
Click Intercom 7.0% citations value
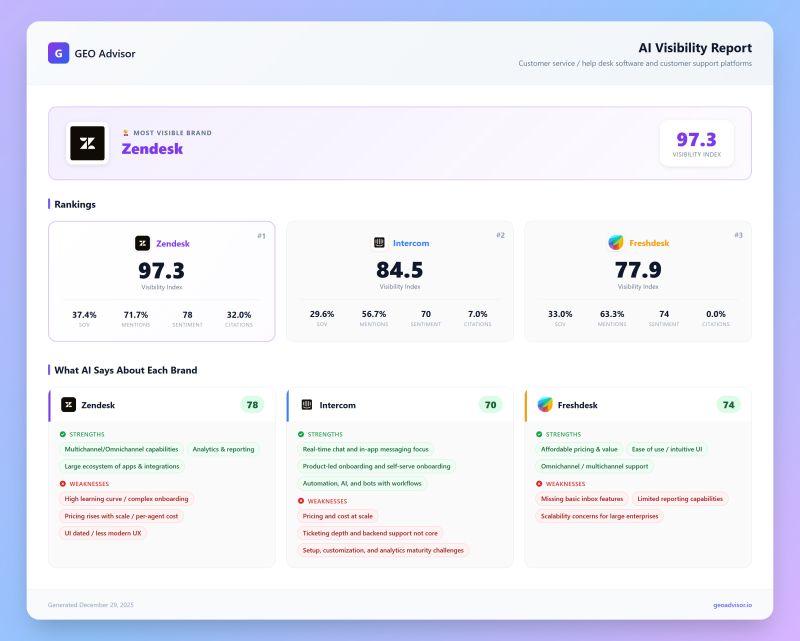(x=478, y=314)
